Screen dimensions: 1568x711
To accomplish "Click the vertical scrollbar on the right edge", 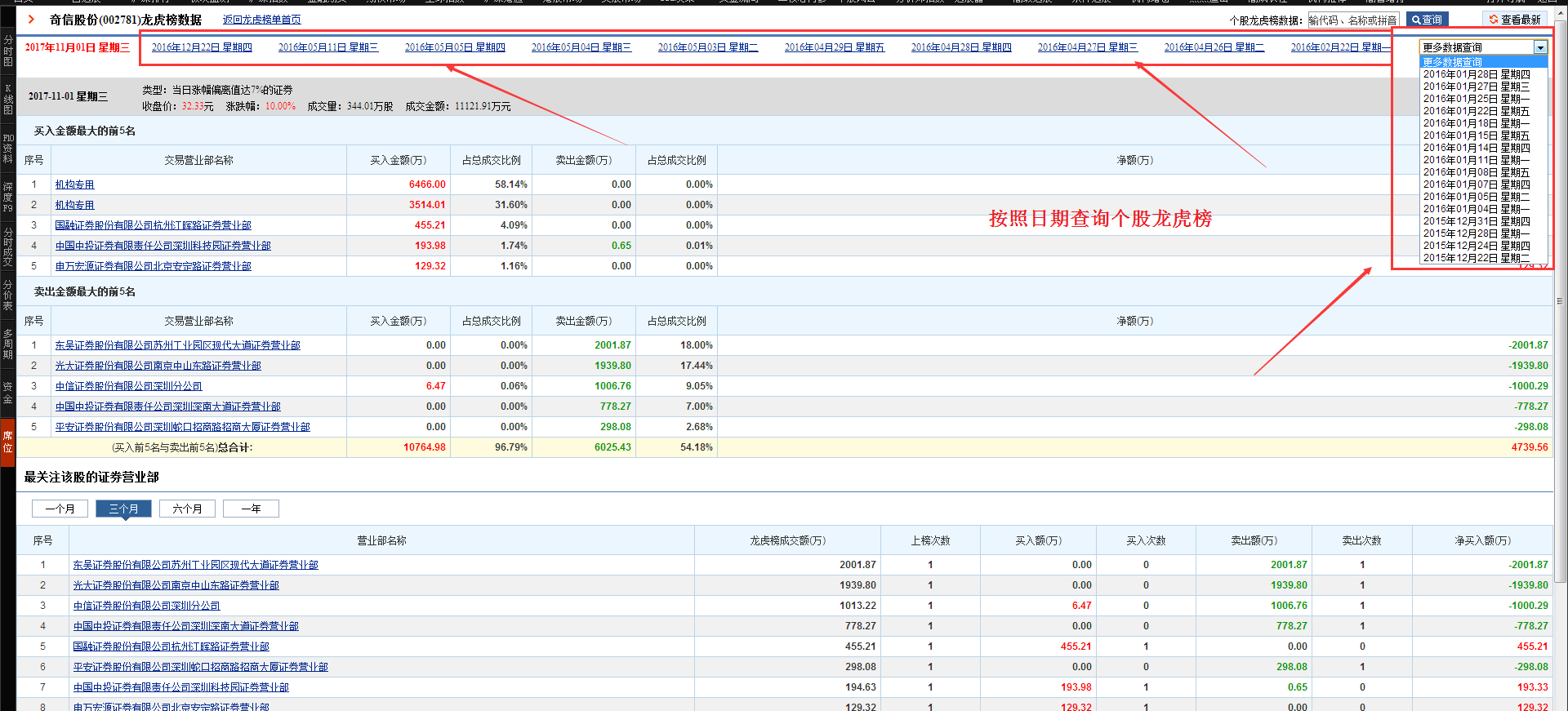I will (1560, 302).
